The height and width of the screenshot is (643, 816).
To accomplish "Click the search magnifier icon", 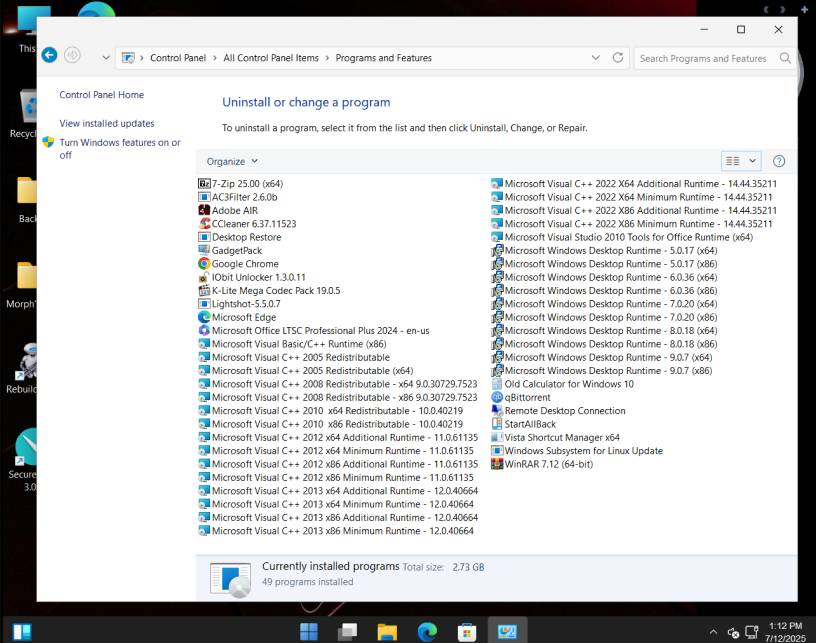I will pos(785,58).
